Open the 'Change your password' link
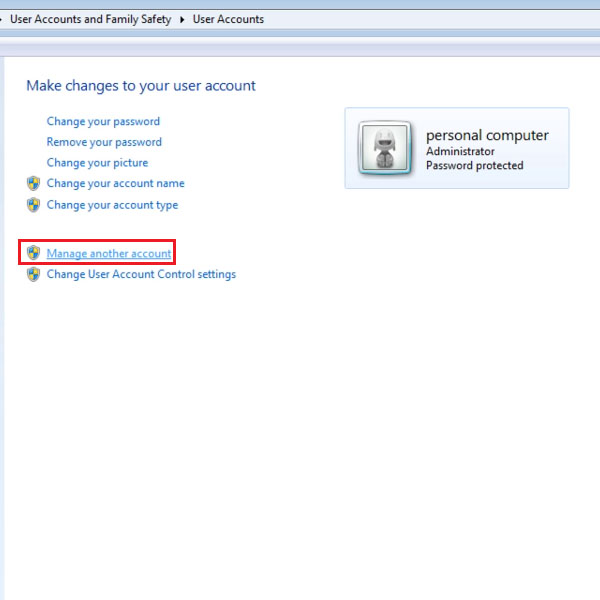Viewport: 600px width, 600px height. click(x=103, y=122)
